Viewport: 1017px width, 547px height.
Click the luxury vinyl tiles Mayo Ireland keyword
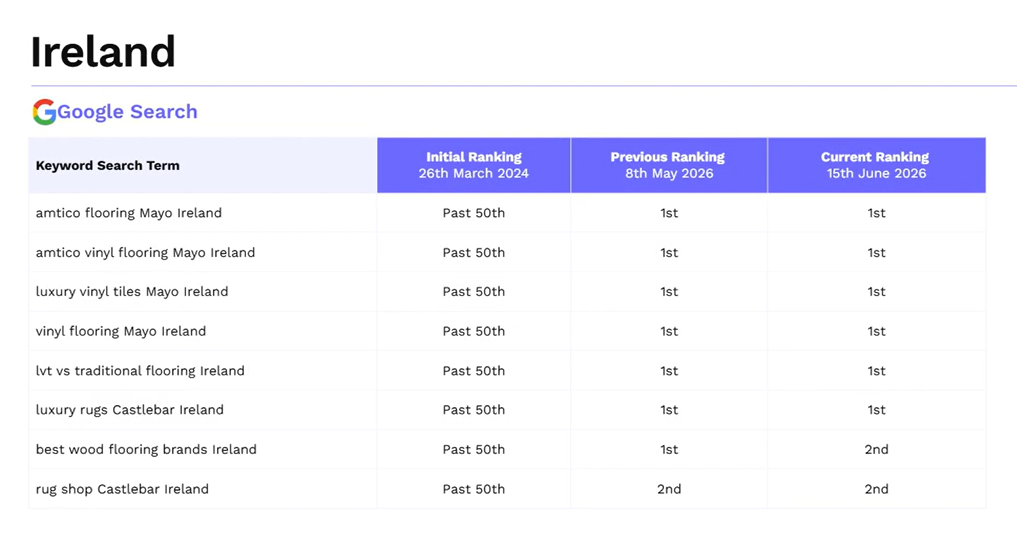point(132,292)
